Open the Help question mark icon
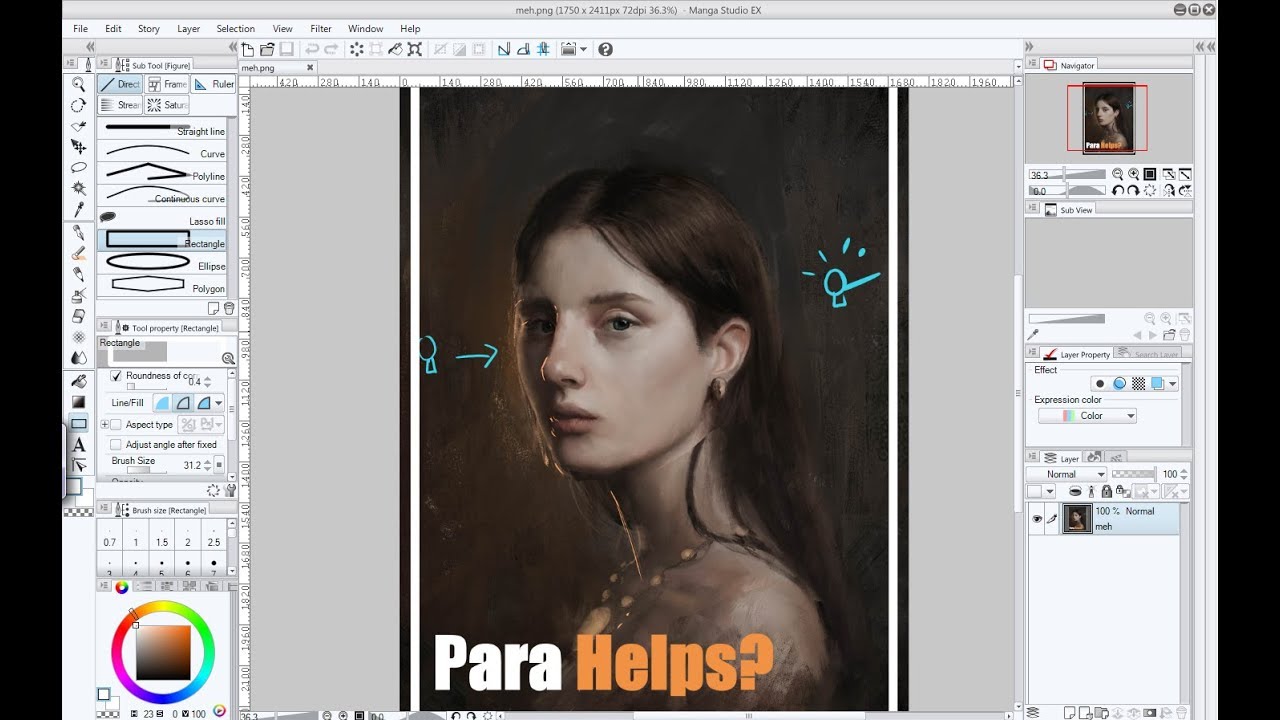 [605, 49]
